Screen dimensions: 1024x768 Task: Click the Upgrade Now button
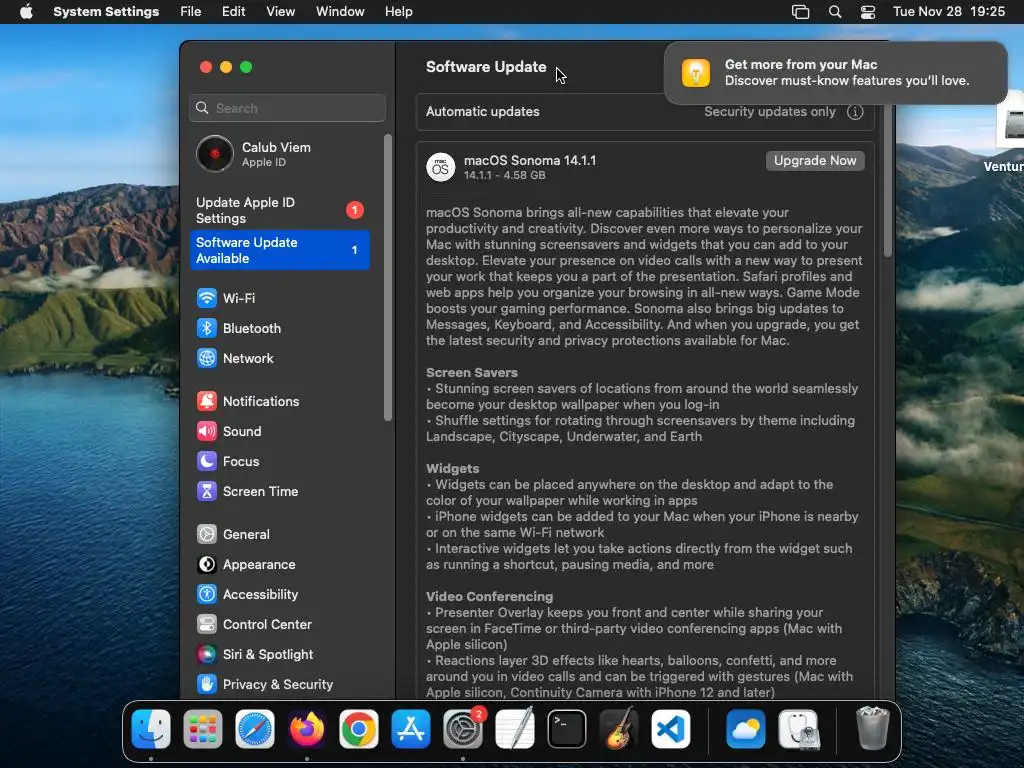815,161
